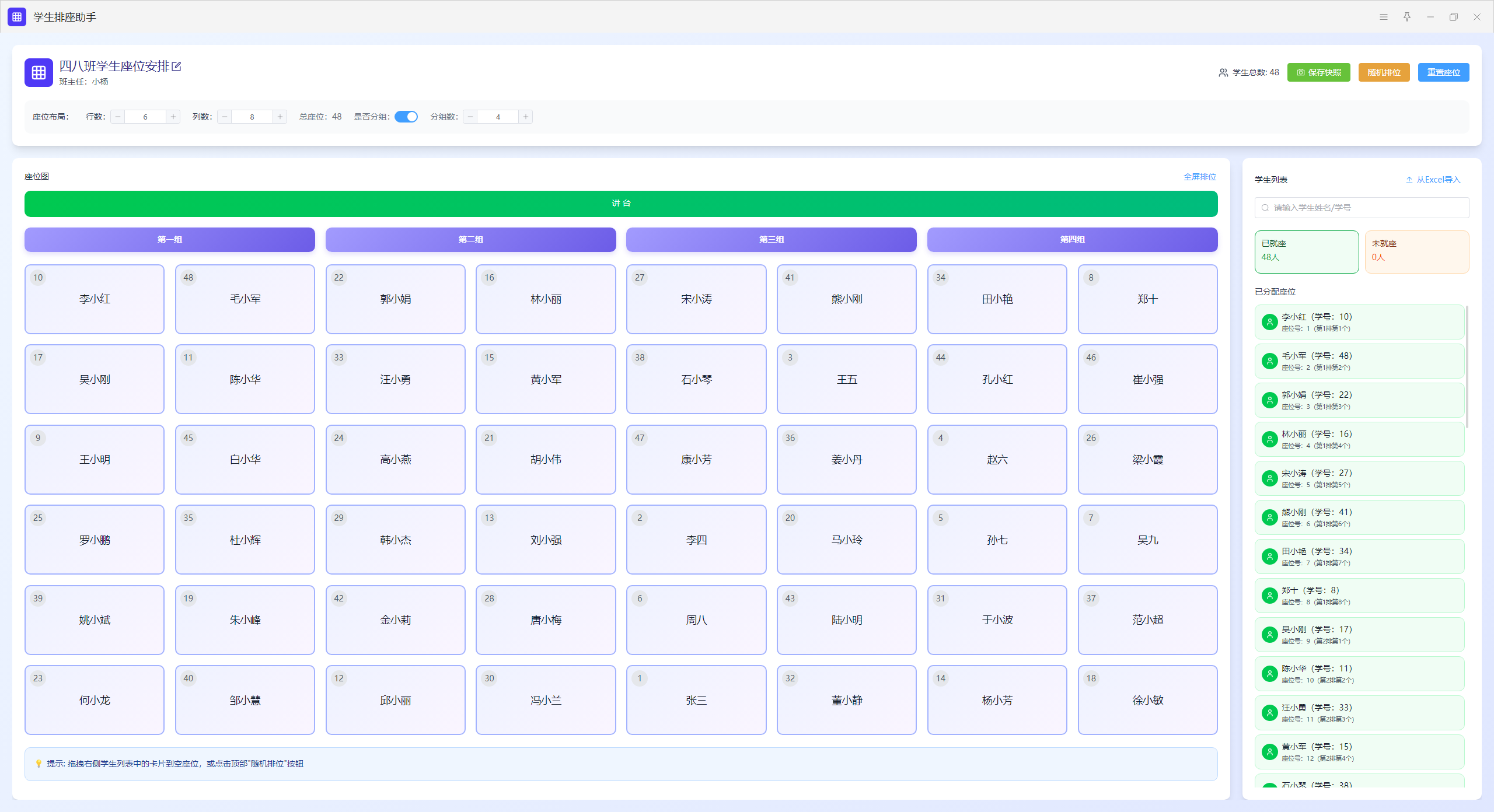
Task: Open the hamburger menu in title bar
Action: (x=1383, y=17)
